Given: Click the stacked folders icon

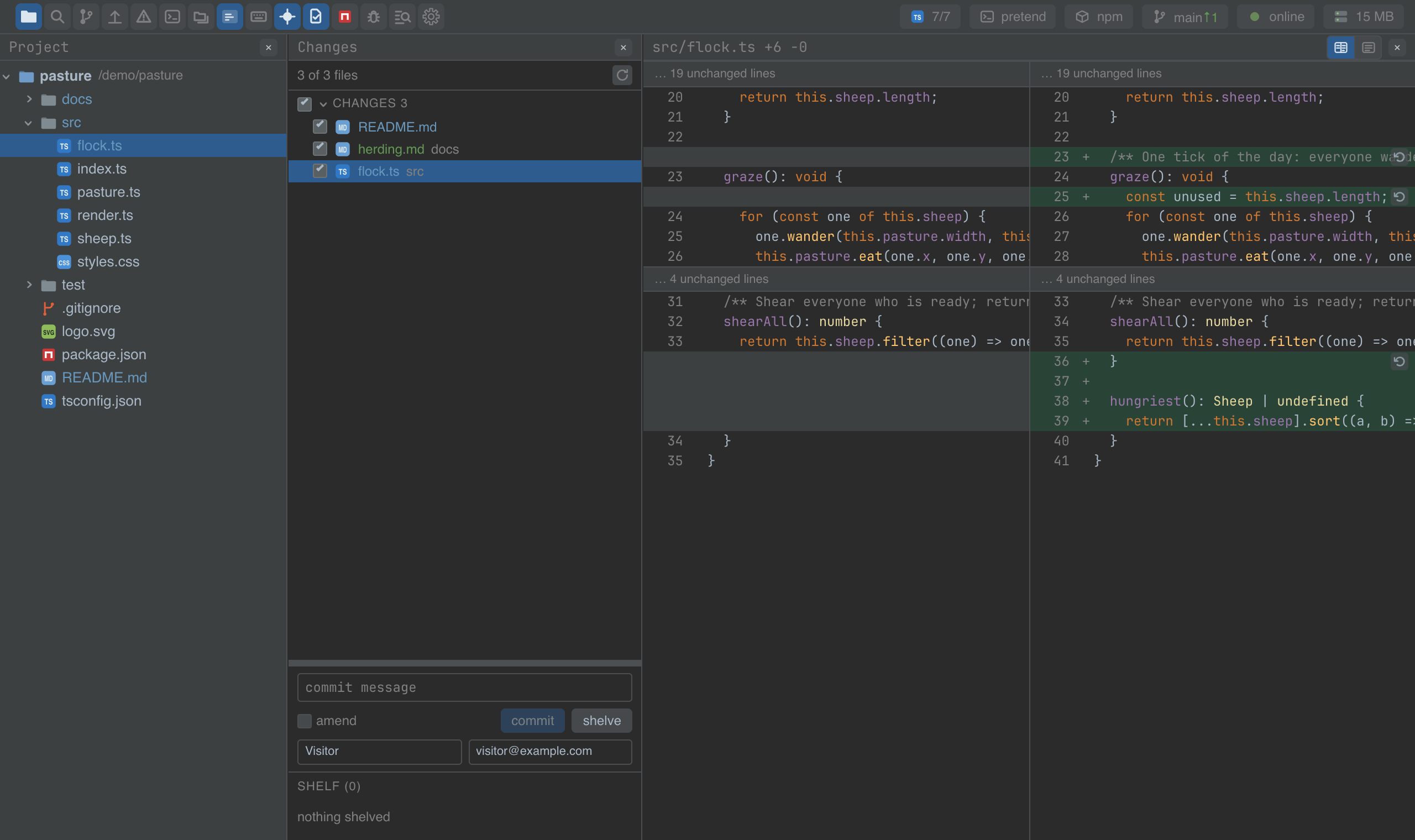Looking at the screenshot, I should pos(201,17).
